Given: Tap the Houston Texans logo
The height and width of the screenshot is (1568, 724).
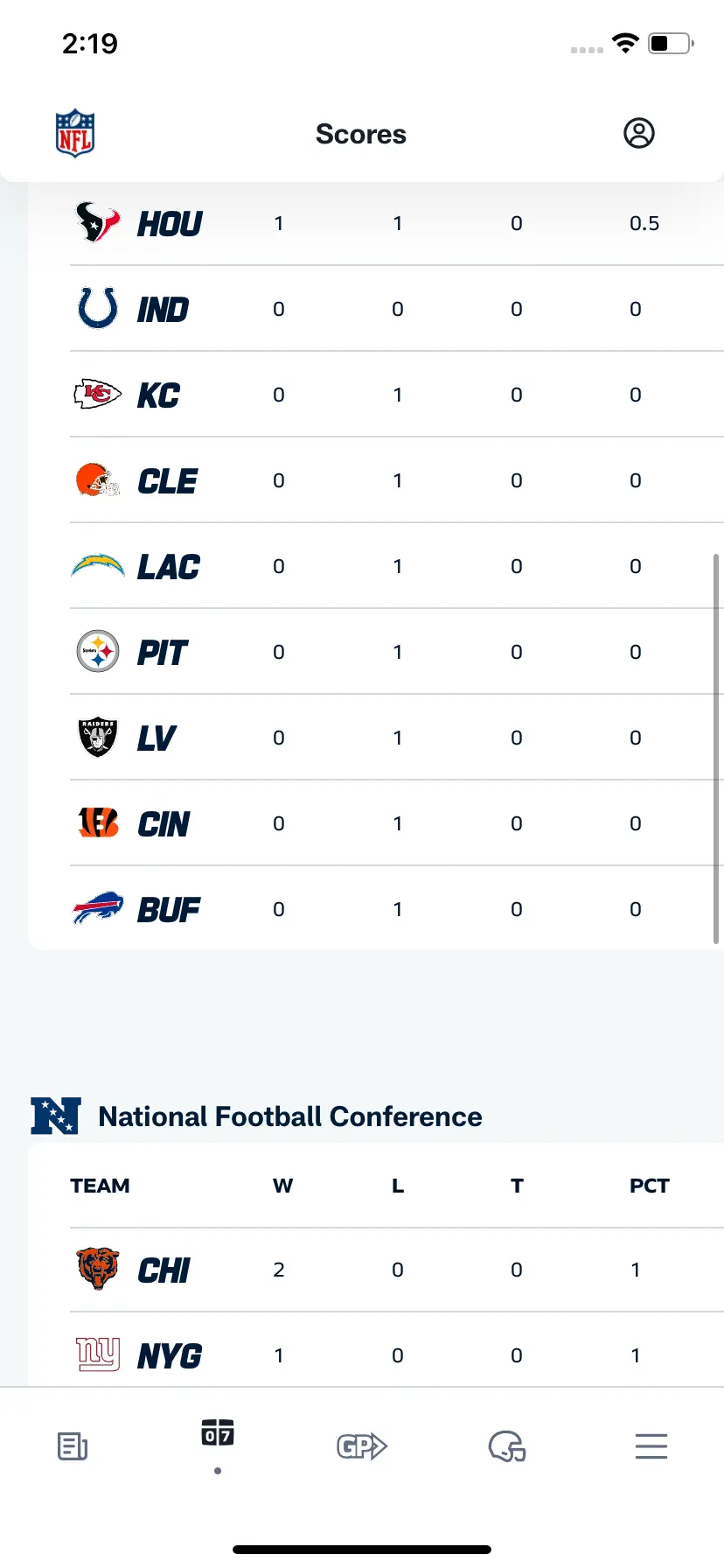Looking at the screenshot, I should point(98,222).
